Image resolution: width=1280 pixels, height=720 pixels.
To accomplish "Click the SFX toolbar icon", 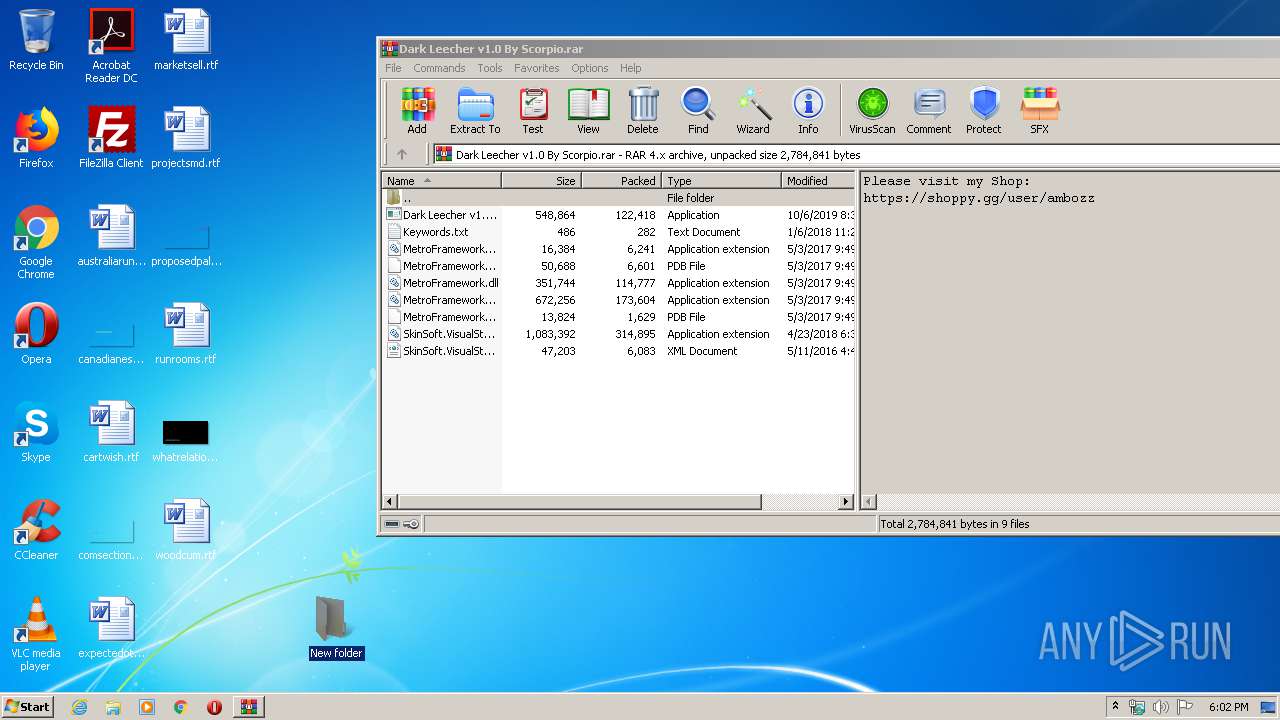I will [x=1040, y=110].
